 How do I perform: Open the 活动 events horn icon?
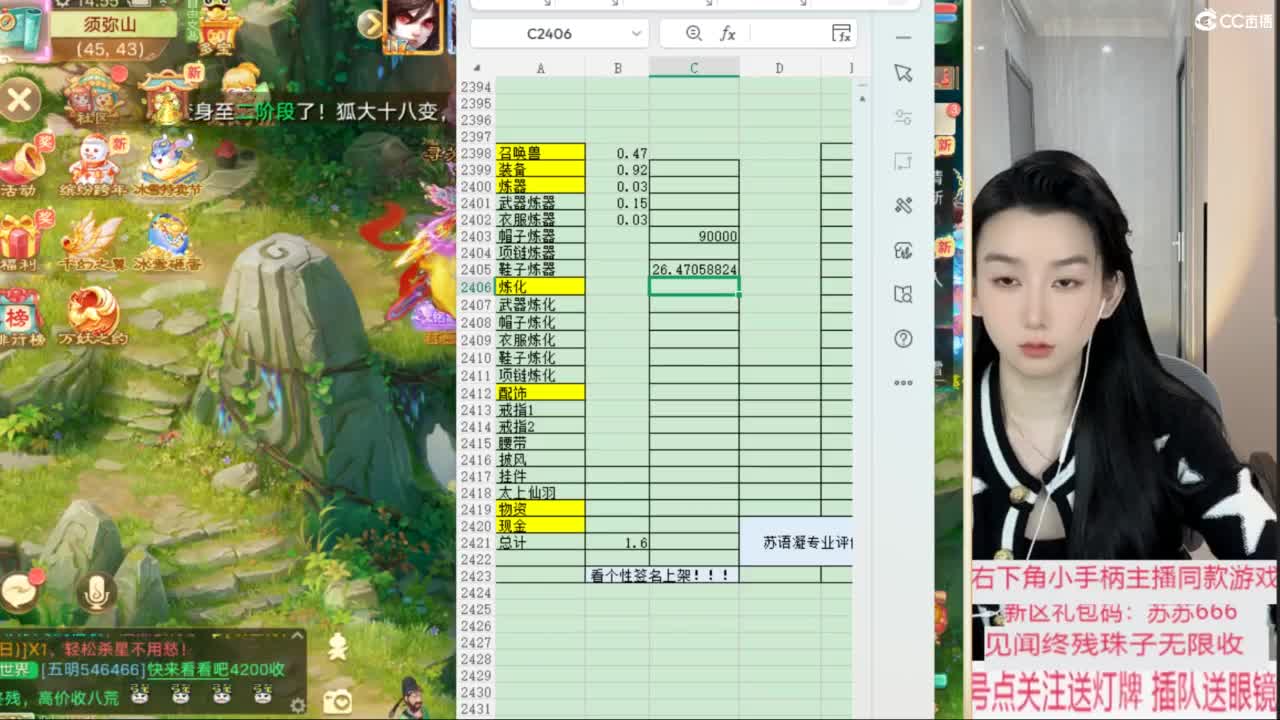pyautogui.click(x=20, y=165)
